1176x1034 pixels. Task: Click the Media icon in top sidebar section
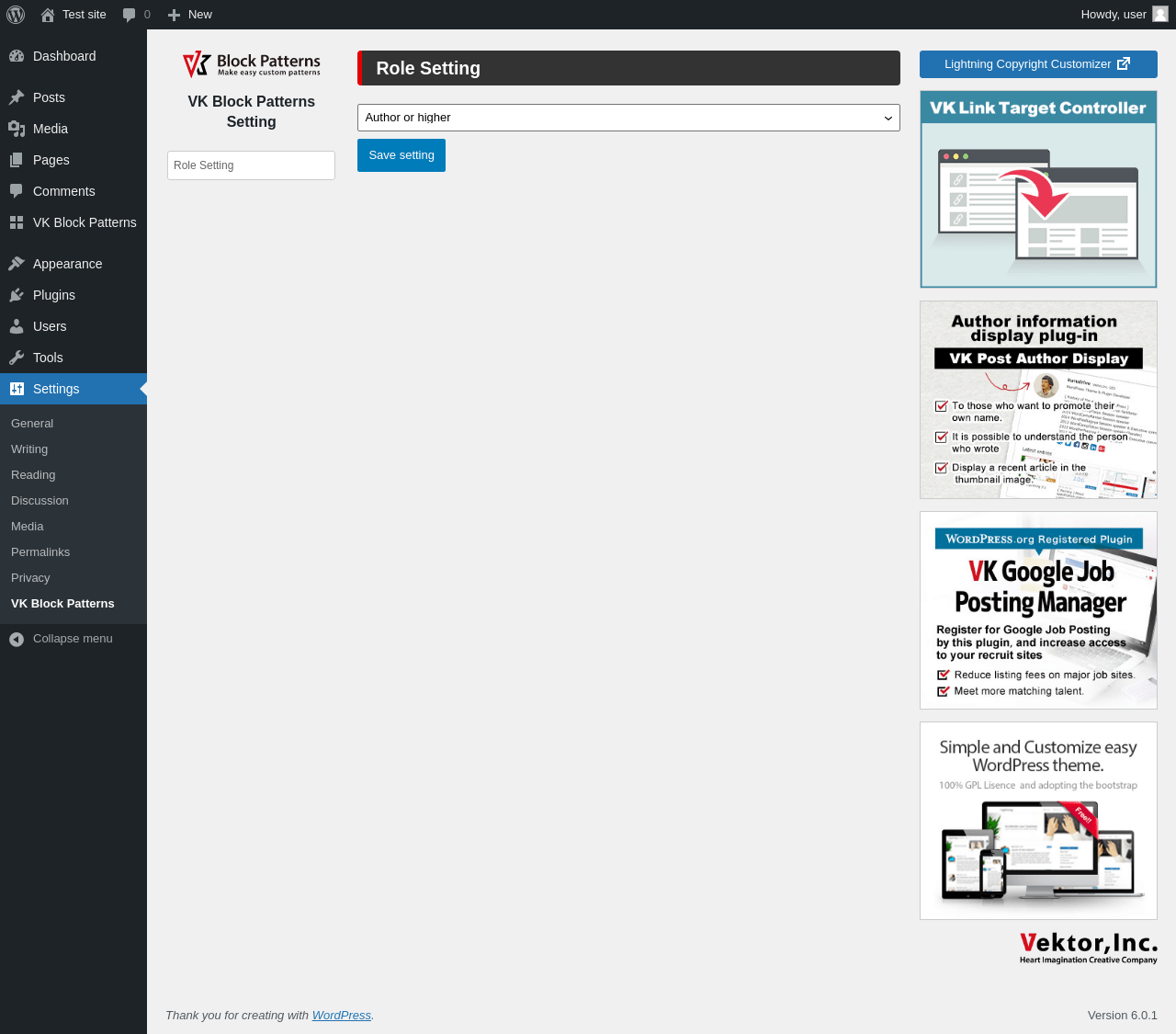click(17, 129)
